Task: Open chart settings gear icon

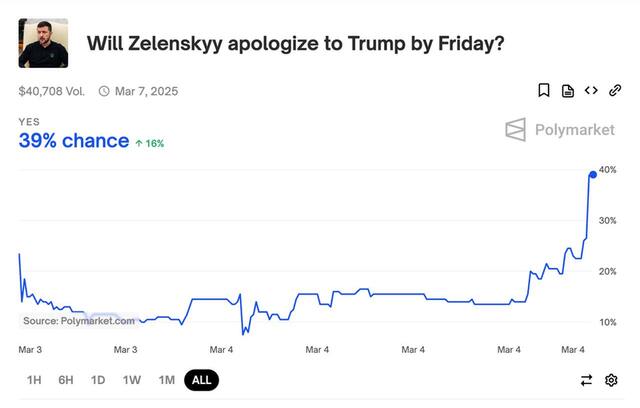Action: pyautogui.click(x=611, y=380)
